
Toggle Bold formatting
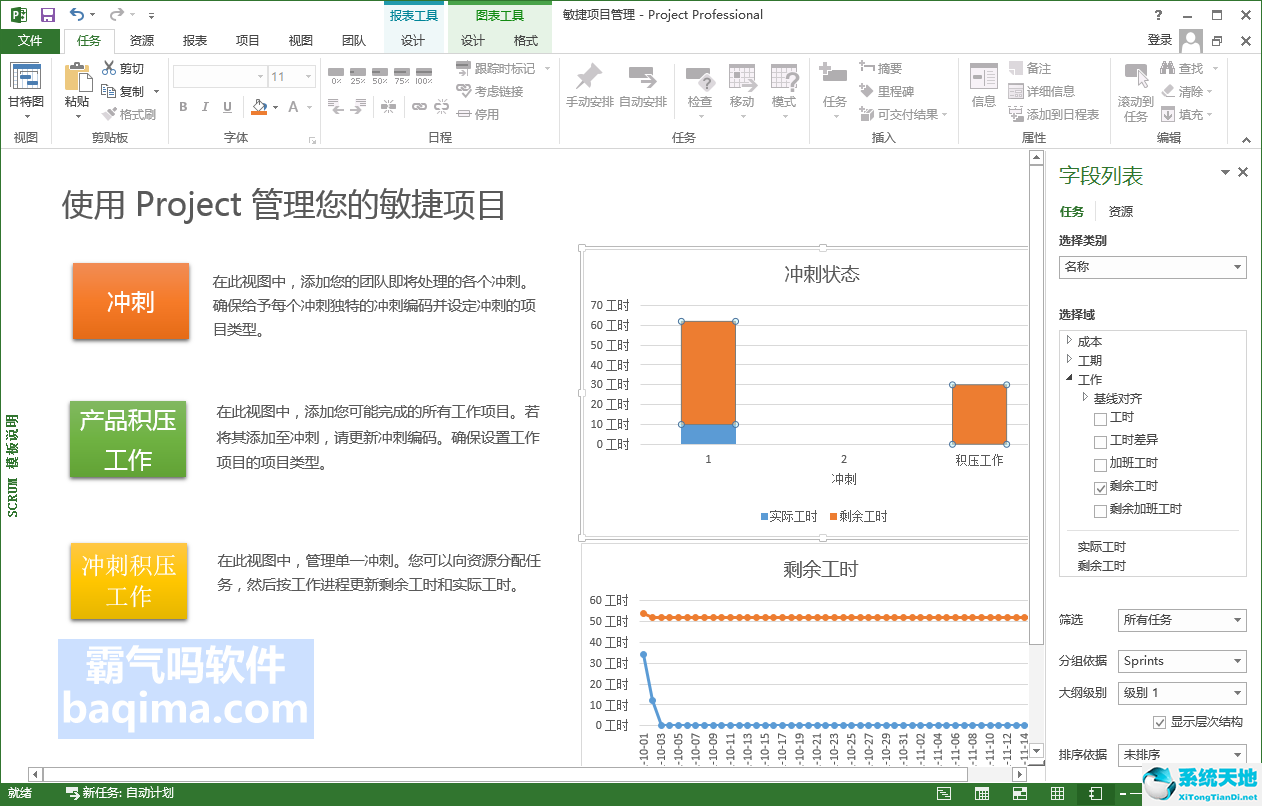[183, 107]
